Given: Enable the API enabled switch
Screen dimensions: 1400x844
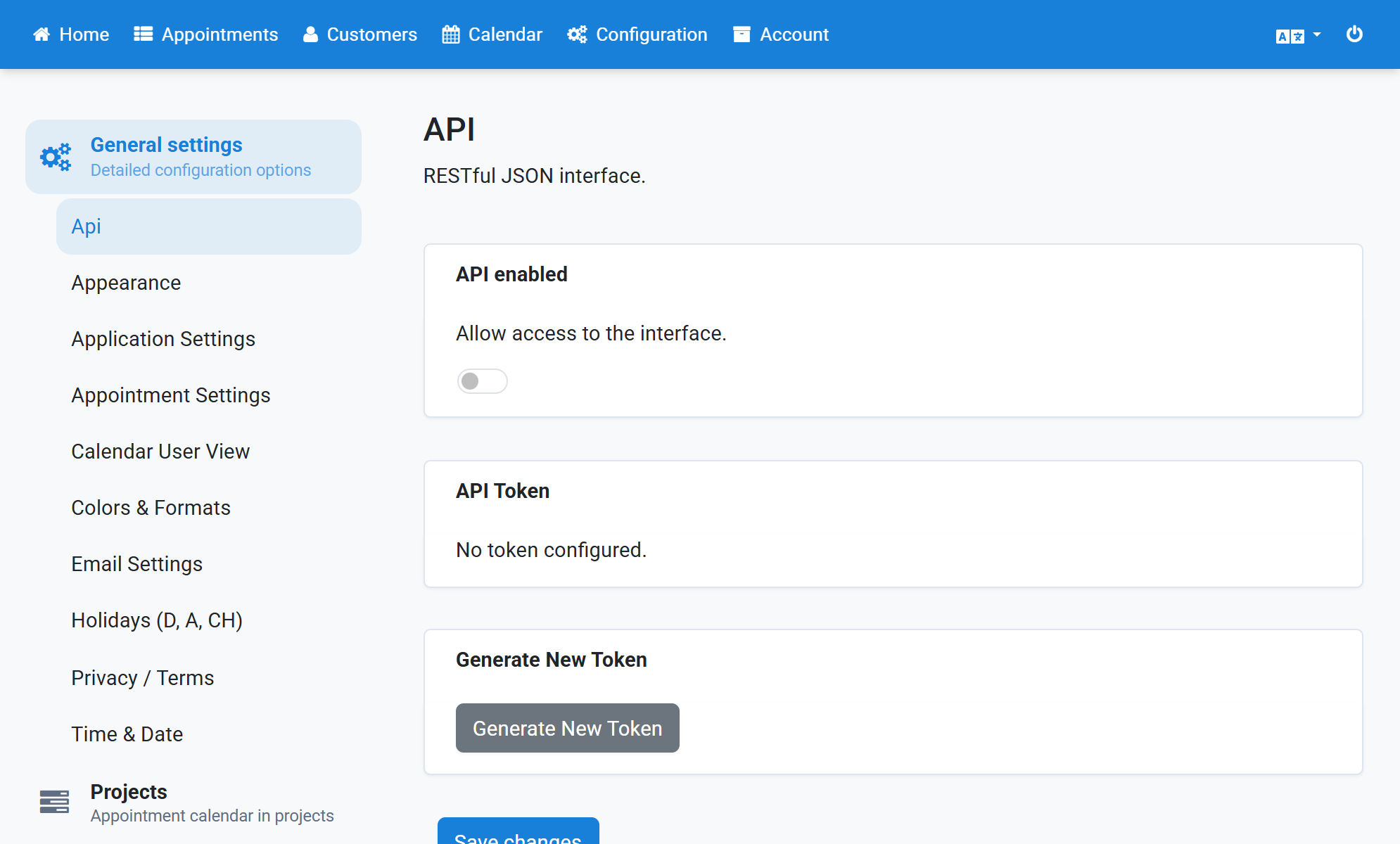Looking at the screenshot, I should point(482,381).
